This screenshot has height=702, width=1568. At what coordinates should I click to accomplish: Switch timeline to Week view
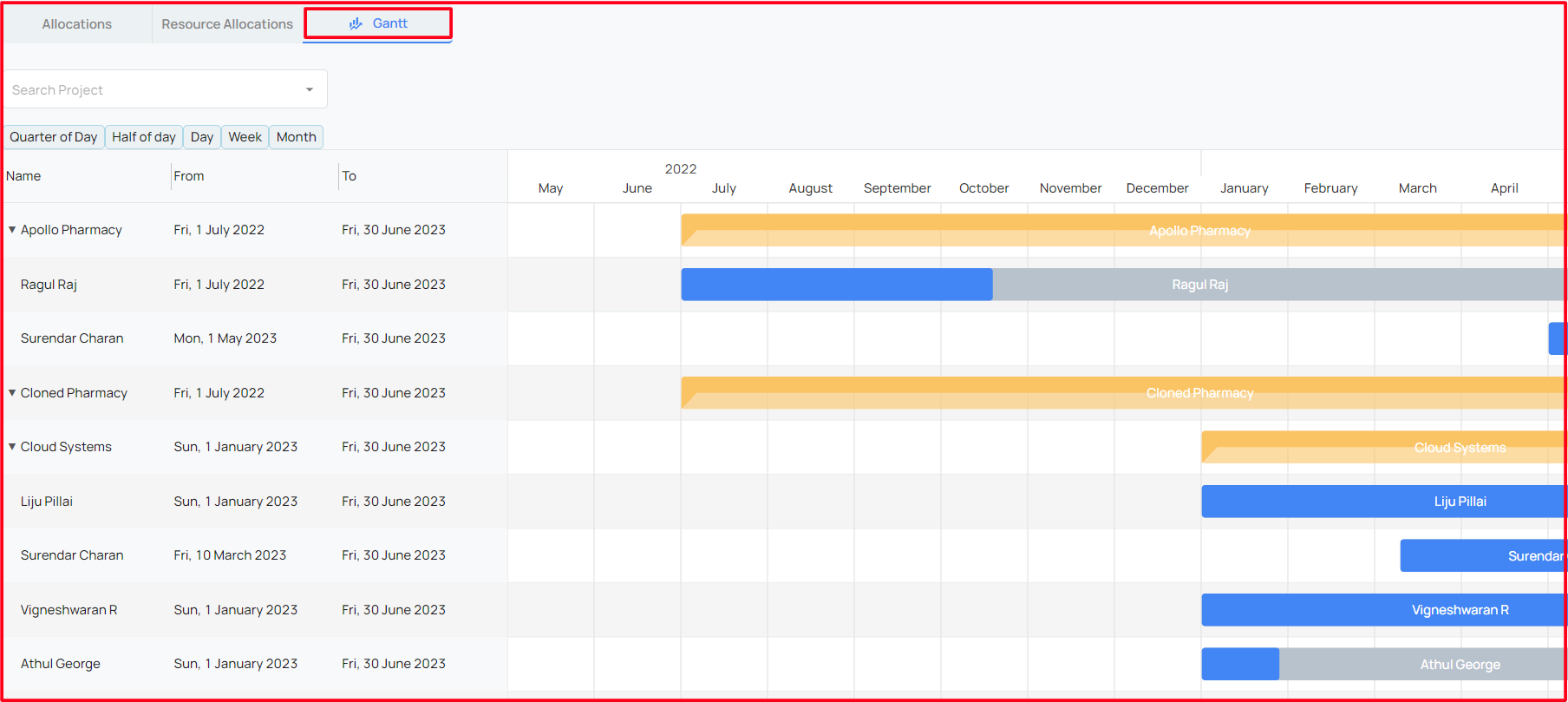pos(245,137)
